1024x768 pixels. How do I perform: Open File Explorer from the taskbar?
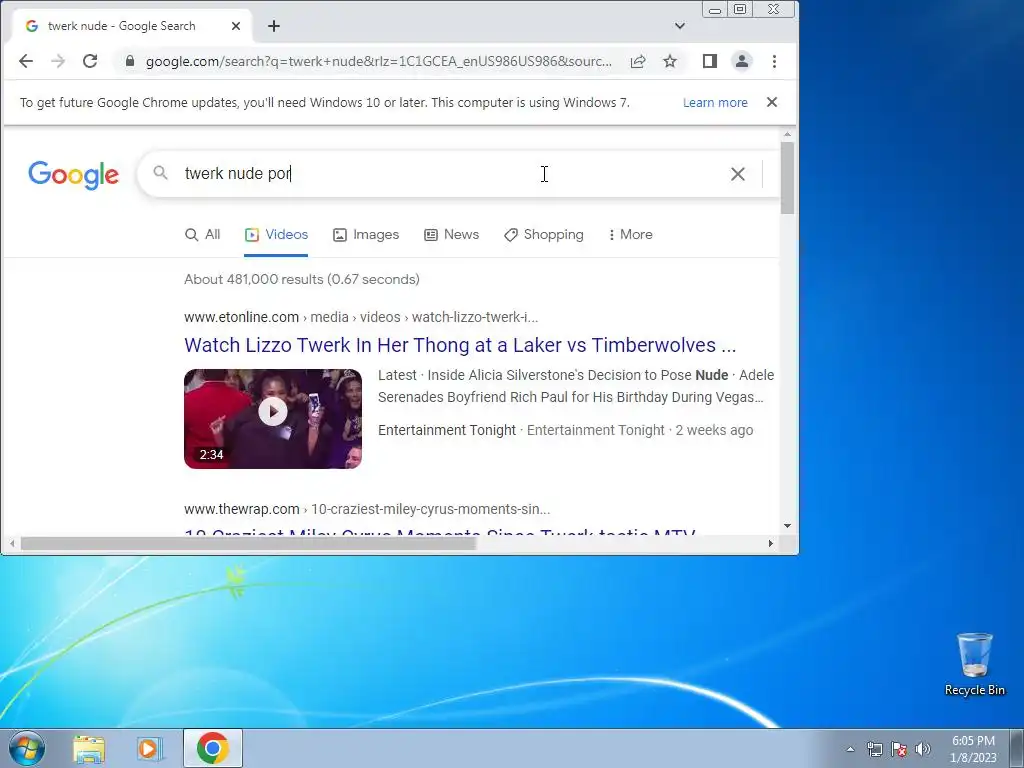89,748
